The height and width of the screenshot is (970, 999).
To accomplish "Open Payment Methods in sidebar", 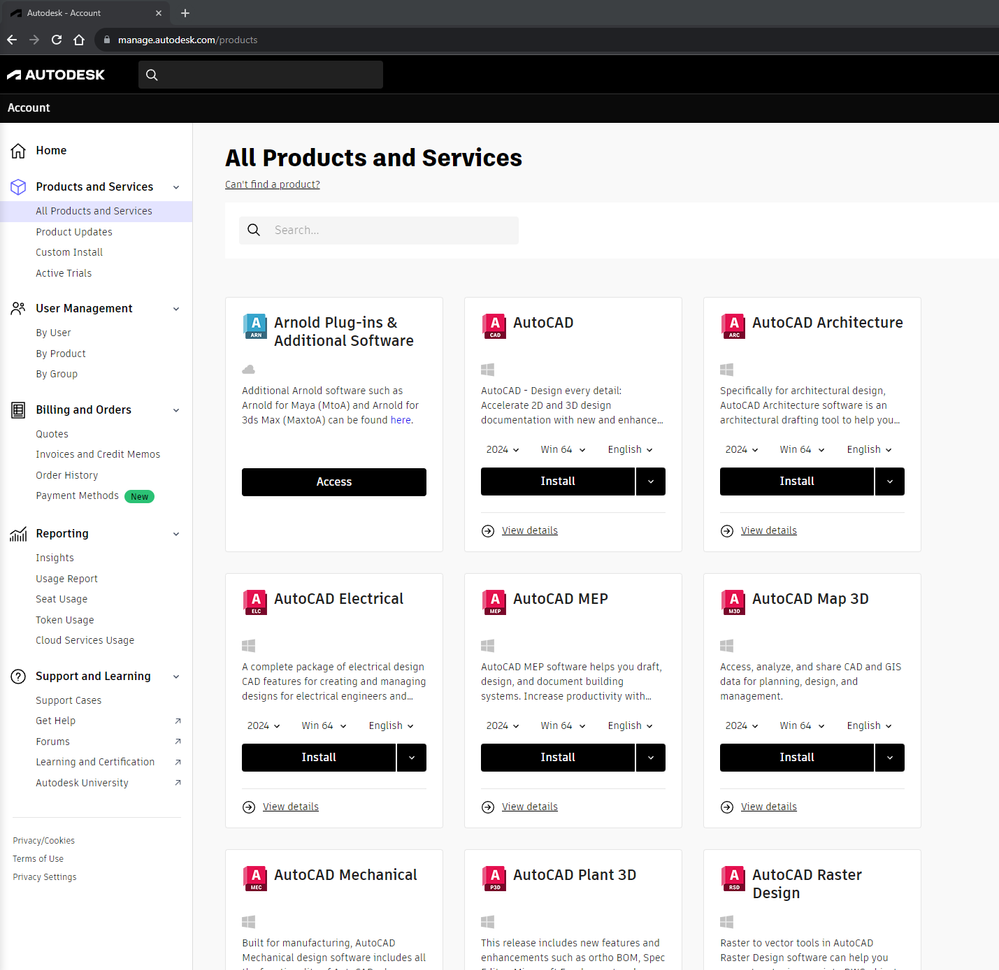I will click(x=77, y=495).
